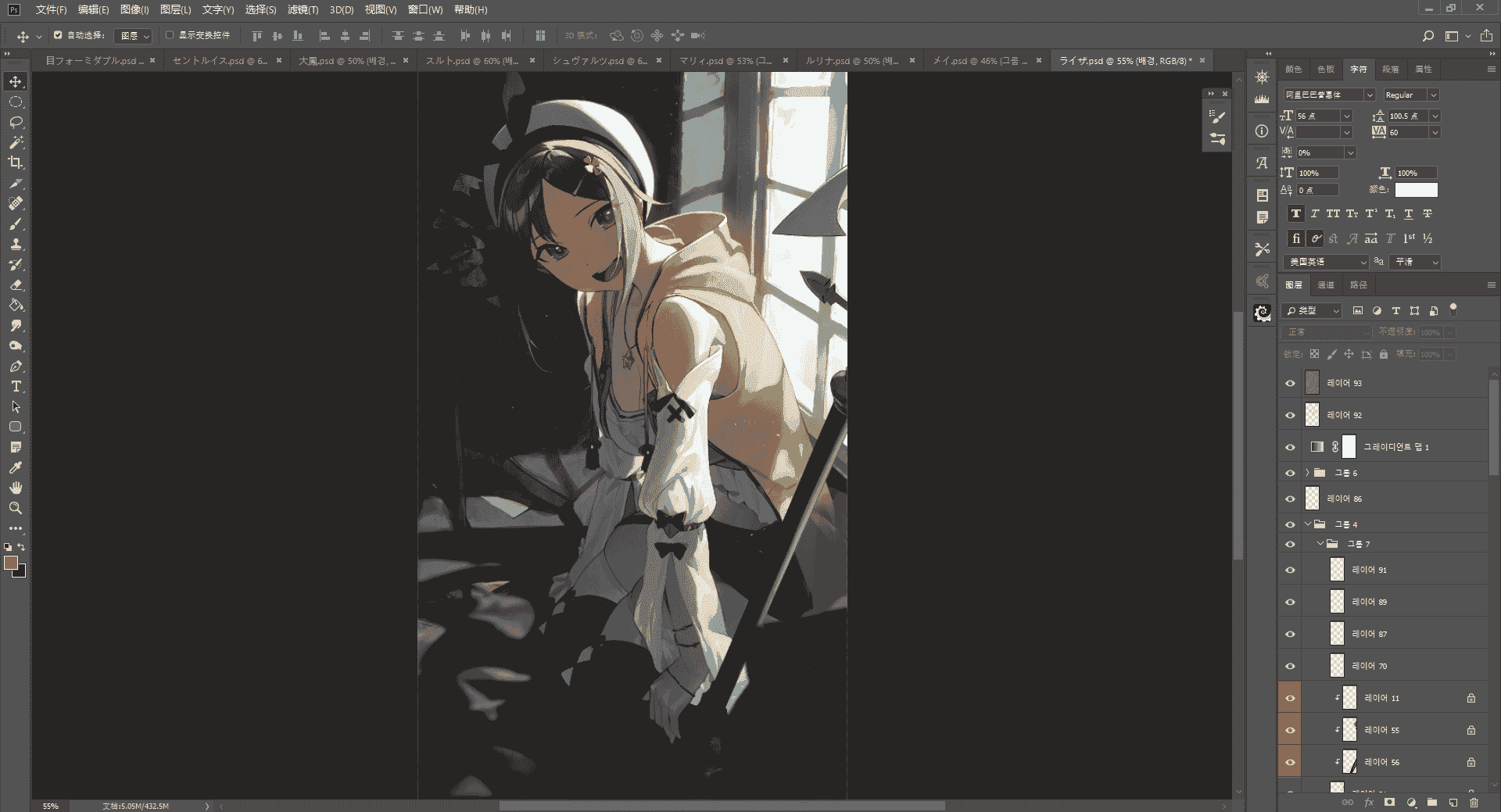
Task: Click the foreground color swatch
Action: click(11, 563)
